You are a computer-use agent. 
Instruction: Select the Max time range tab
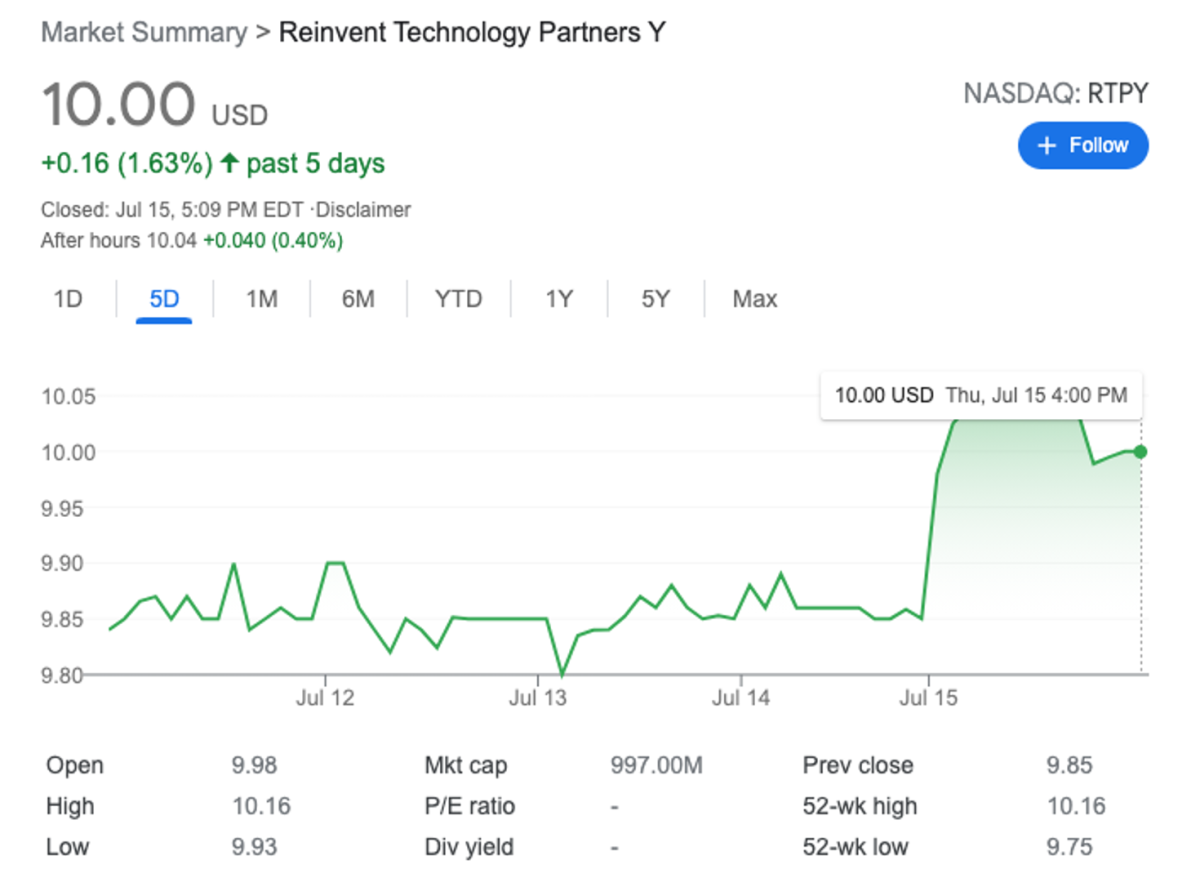tap(755, 299)
